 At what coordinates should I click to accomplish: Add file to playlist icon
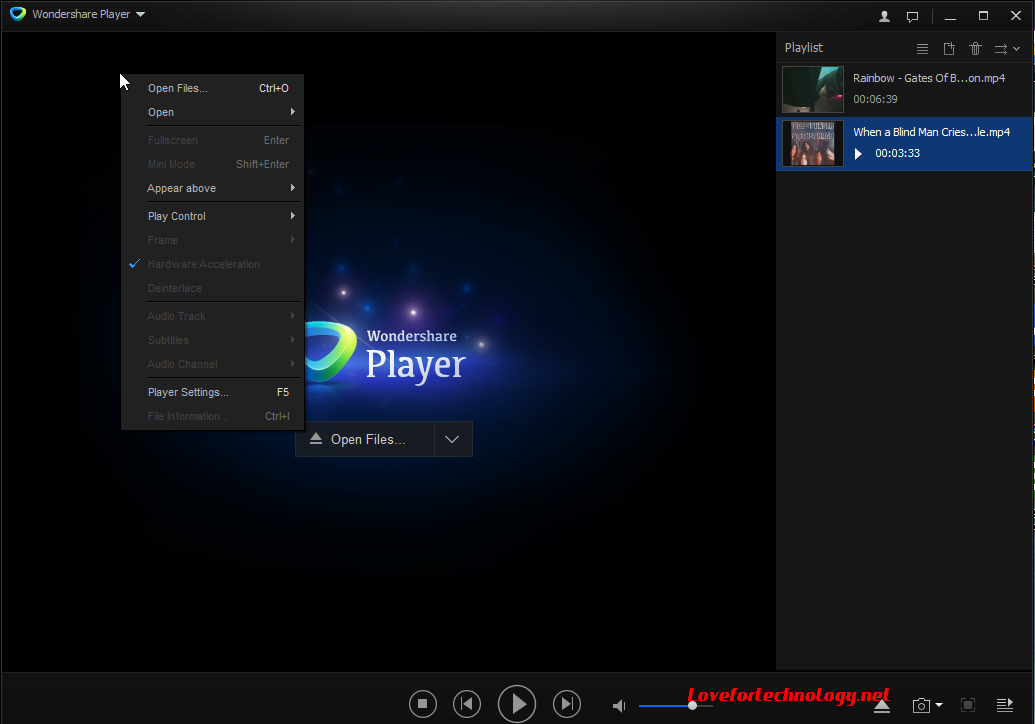(x=949, y=49)
